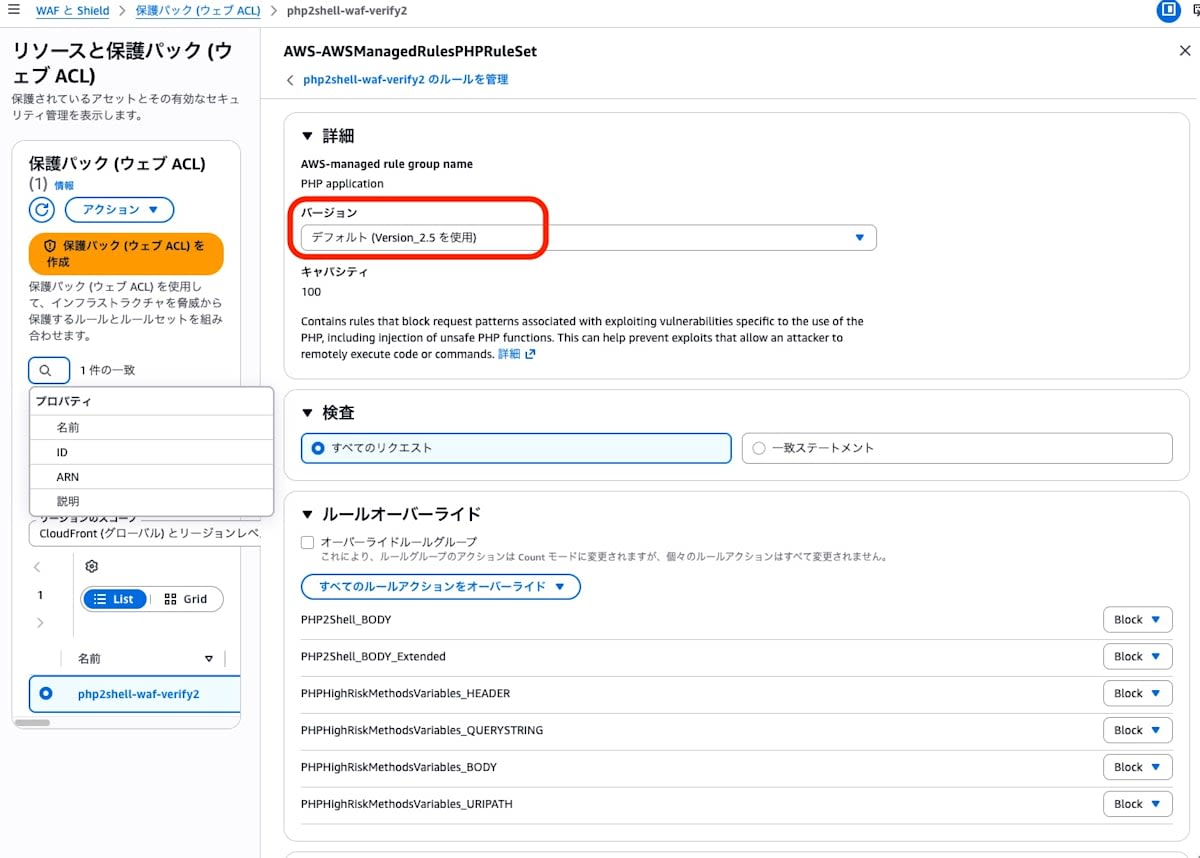
Task: Click the refresh icon button
Action: pyautogui.click(x=42, y=210)
